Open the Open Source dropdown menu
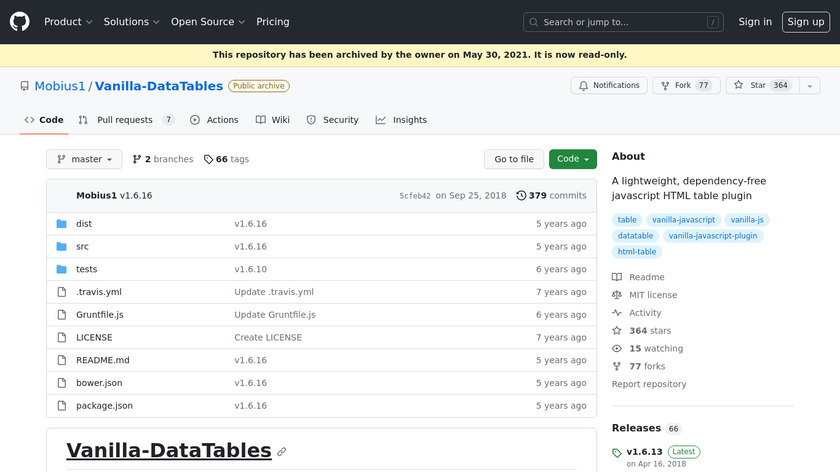 (208, 22)
